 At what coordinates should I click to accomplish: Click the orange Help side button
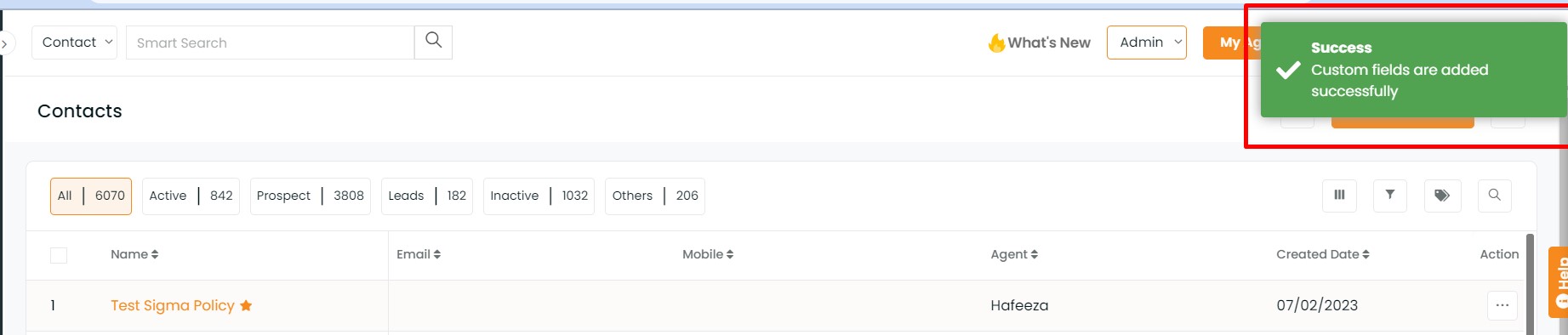point(1559,293)
